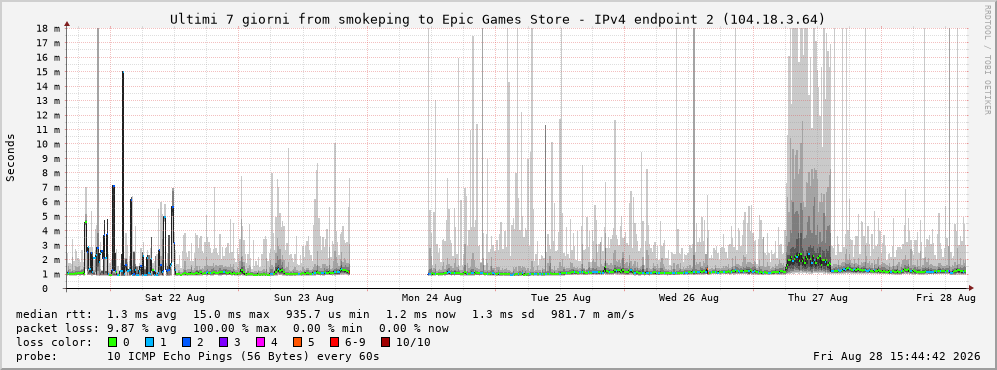Click the graph title with Epic Games Store
The height and width of the screenshot is (370, 997).
(x=498, y=20)
